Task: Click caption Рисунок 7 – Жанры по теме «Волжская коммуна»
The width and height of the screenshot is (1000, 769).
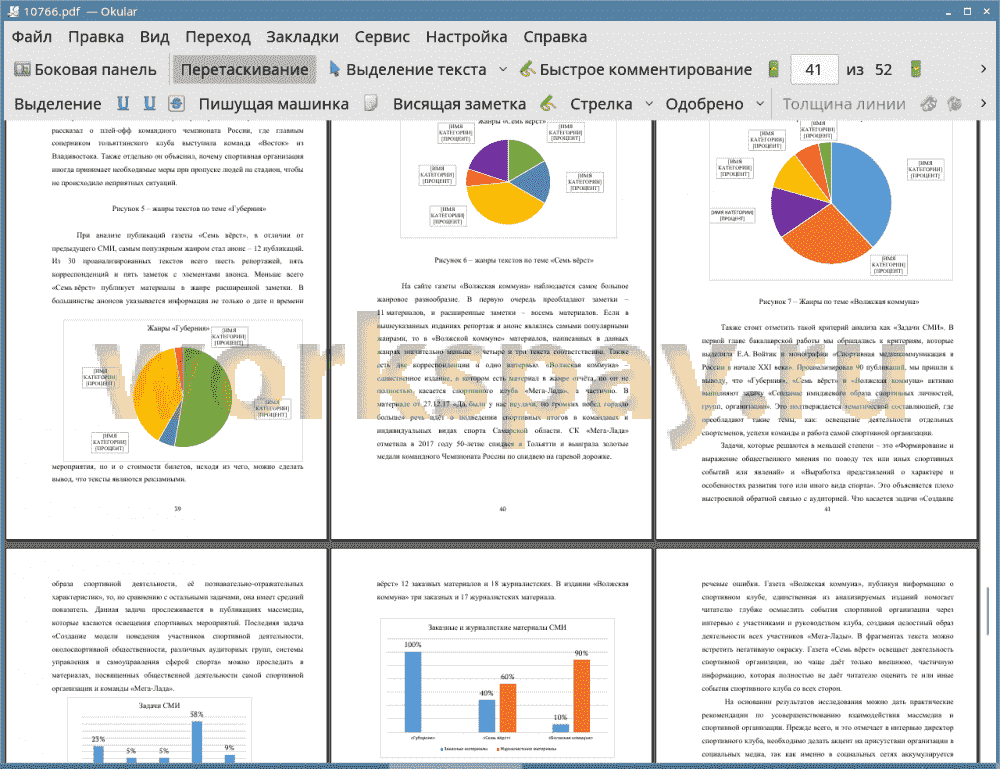Action: 839,302
